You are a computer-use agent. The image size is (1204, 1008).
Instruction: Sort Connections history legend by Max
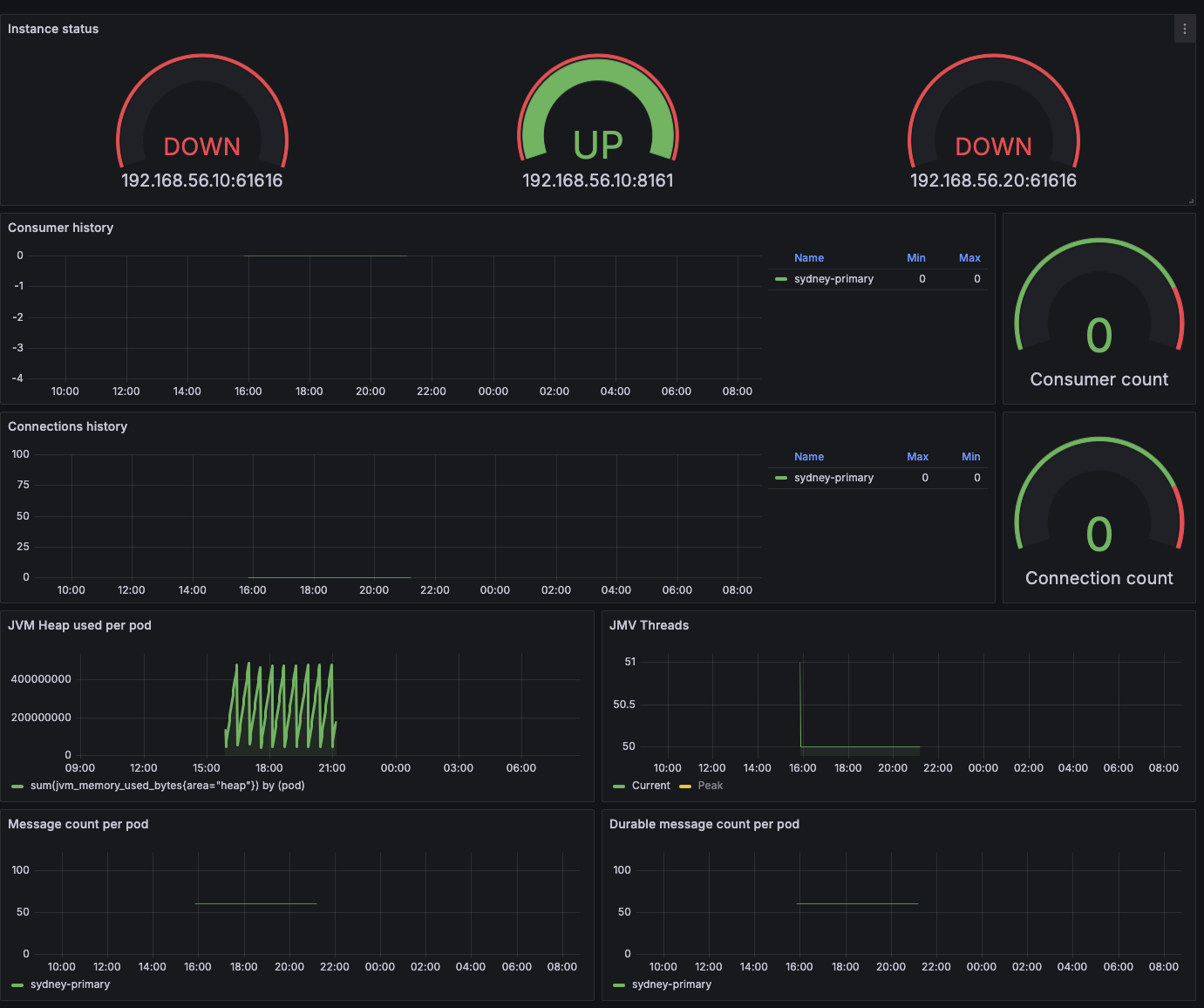coord(917,457)
